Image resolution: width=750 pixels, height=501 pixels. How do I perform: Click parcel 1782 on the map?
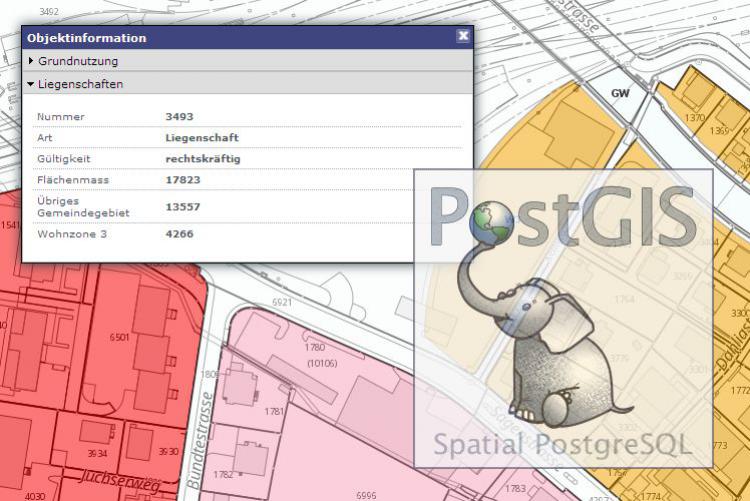coord(223,474)
